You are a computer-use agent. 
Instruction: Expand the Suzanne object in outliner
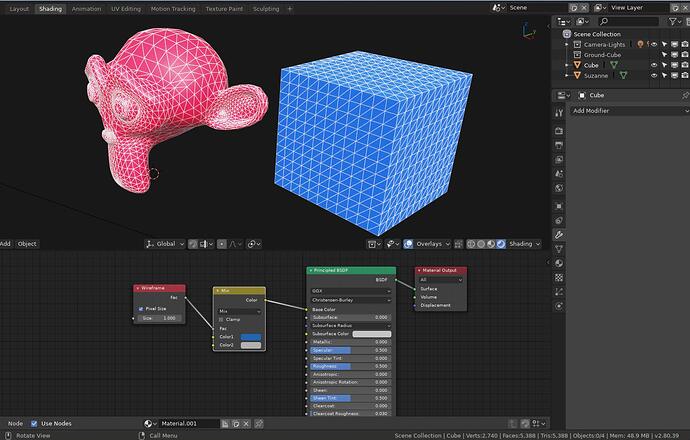click(x=567, y=76)
